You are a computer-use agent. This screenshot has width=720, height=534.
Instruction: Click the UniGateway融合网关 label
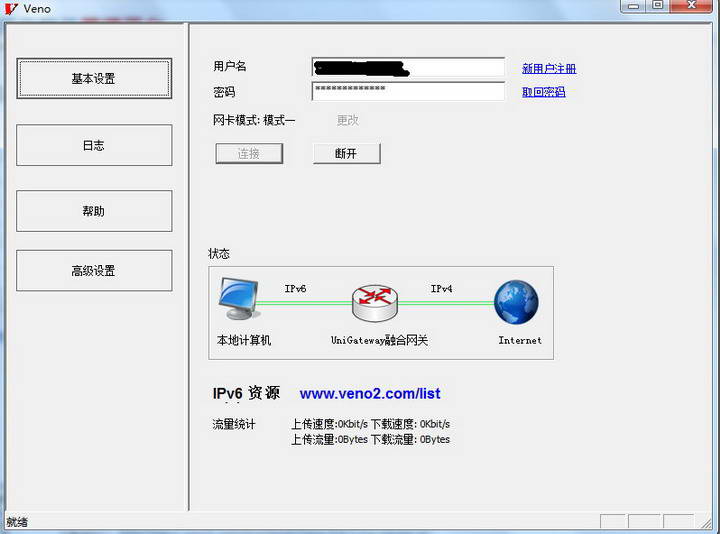[x=379, y=340]
